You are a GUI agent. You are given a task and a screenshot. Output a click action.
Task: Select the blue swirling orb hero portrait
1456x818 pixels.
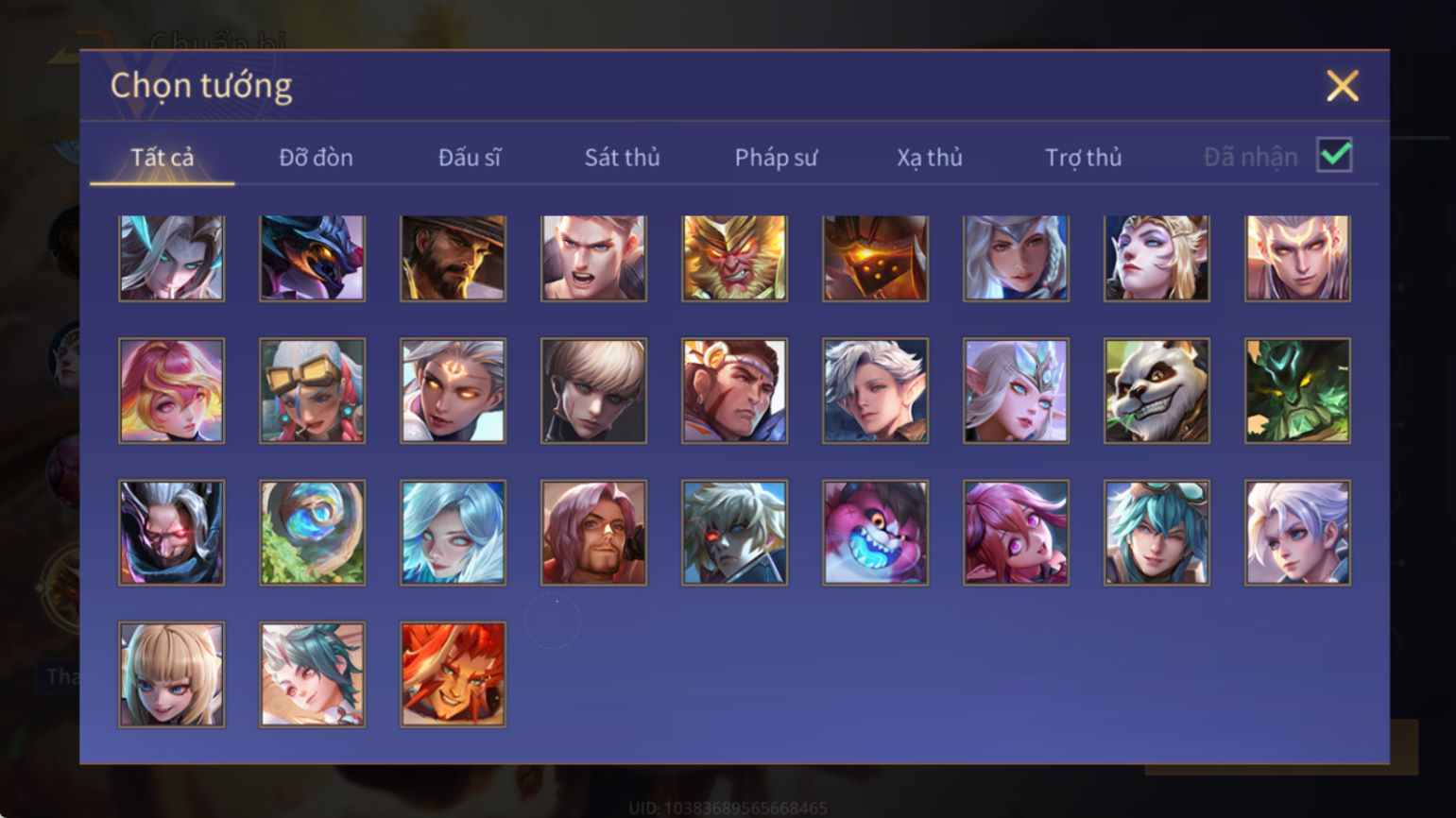pyautogui.click(x=312, y=533)
